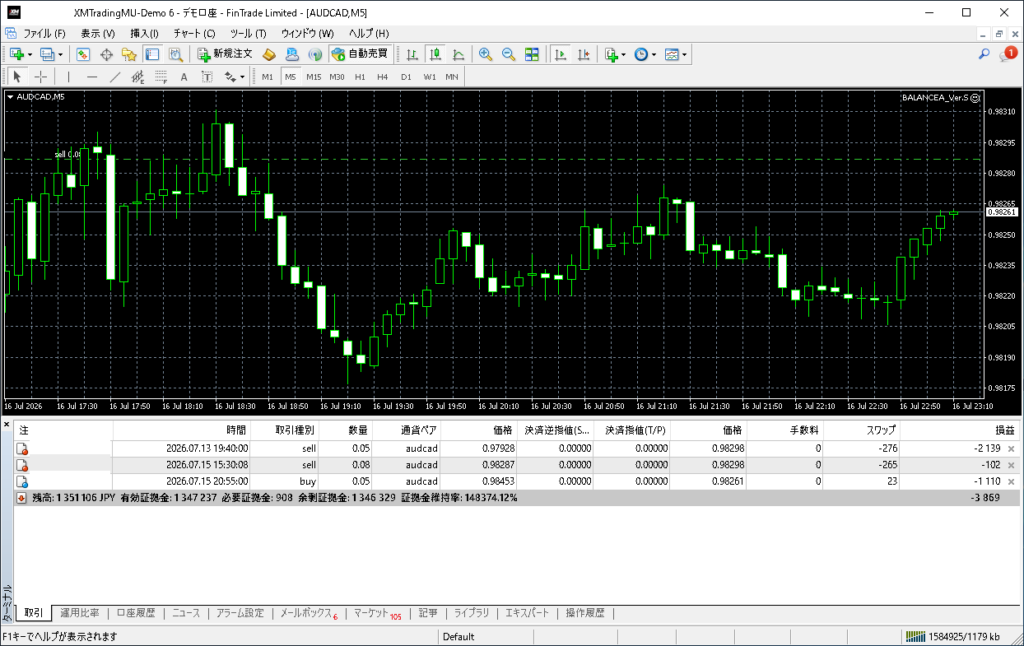Select the text label tool
The width and height of the screenshot is (1024, 646).
[x=184, y=77]
